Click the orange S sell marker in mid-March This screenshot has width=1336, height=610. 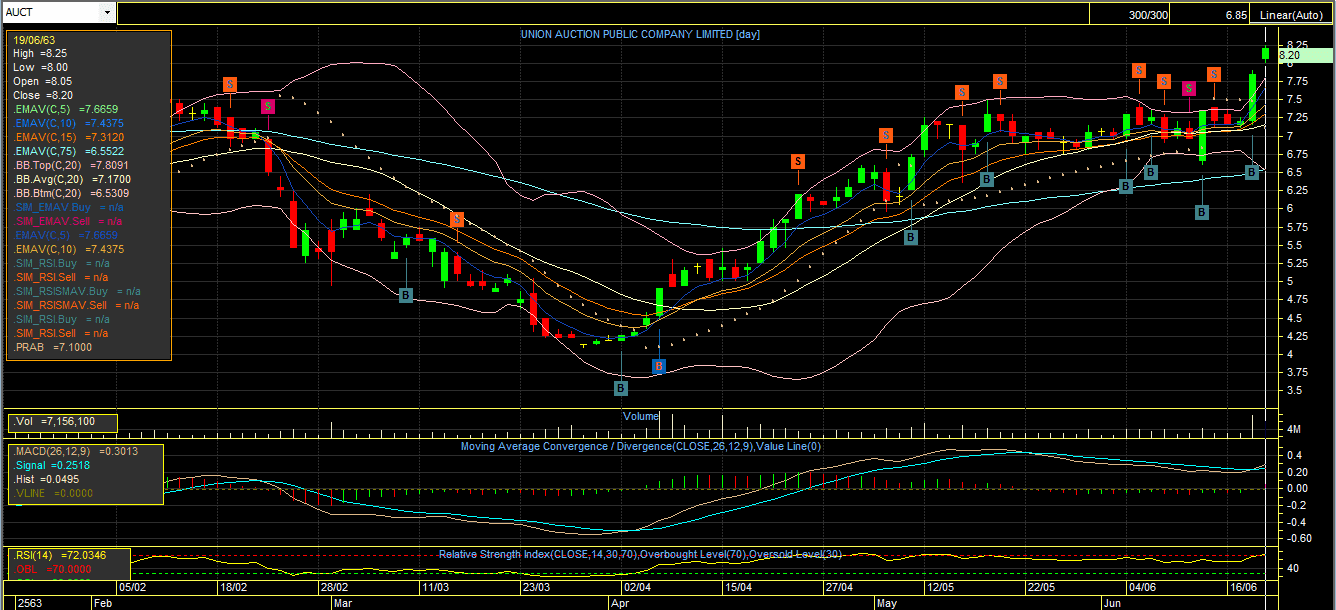[x=457, y=219]
